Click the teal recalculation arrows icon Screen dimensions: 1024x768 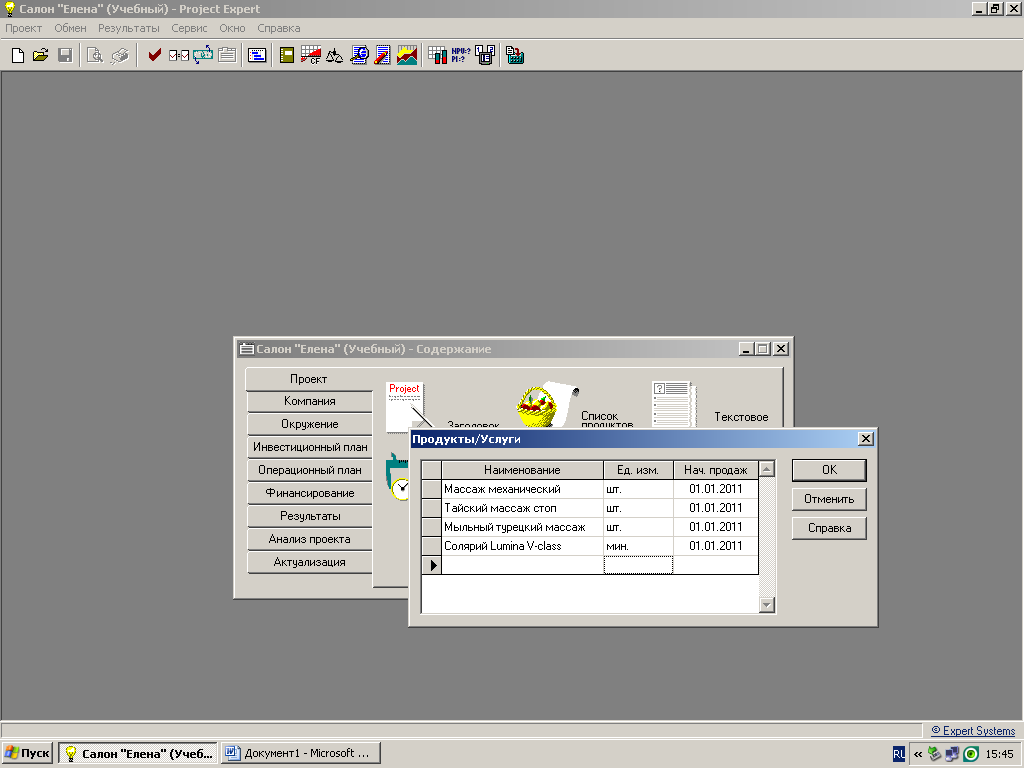[x=202, y=54]
